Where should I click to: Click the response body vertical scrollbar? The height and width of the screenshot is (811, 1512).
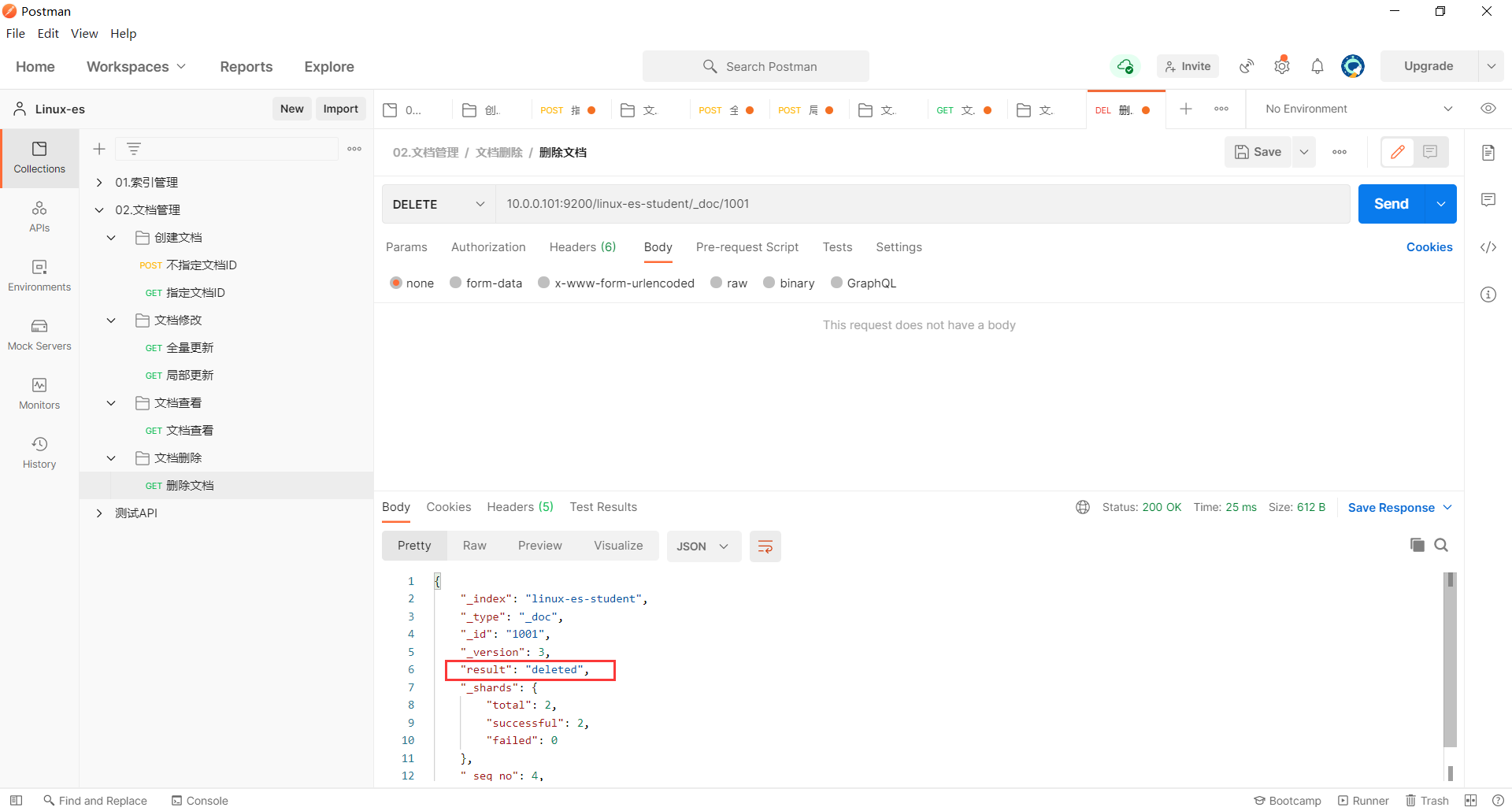[1450, 660]
